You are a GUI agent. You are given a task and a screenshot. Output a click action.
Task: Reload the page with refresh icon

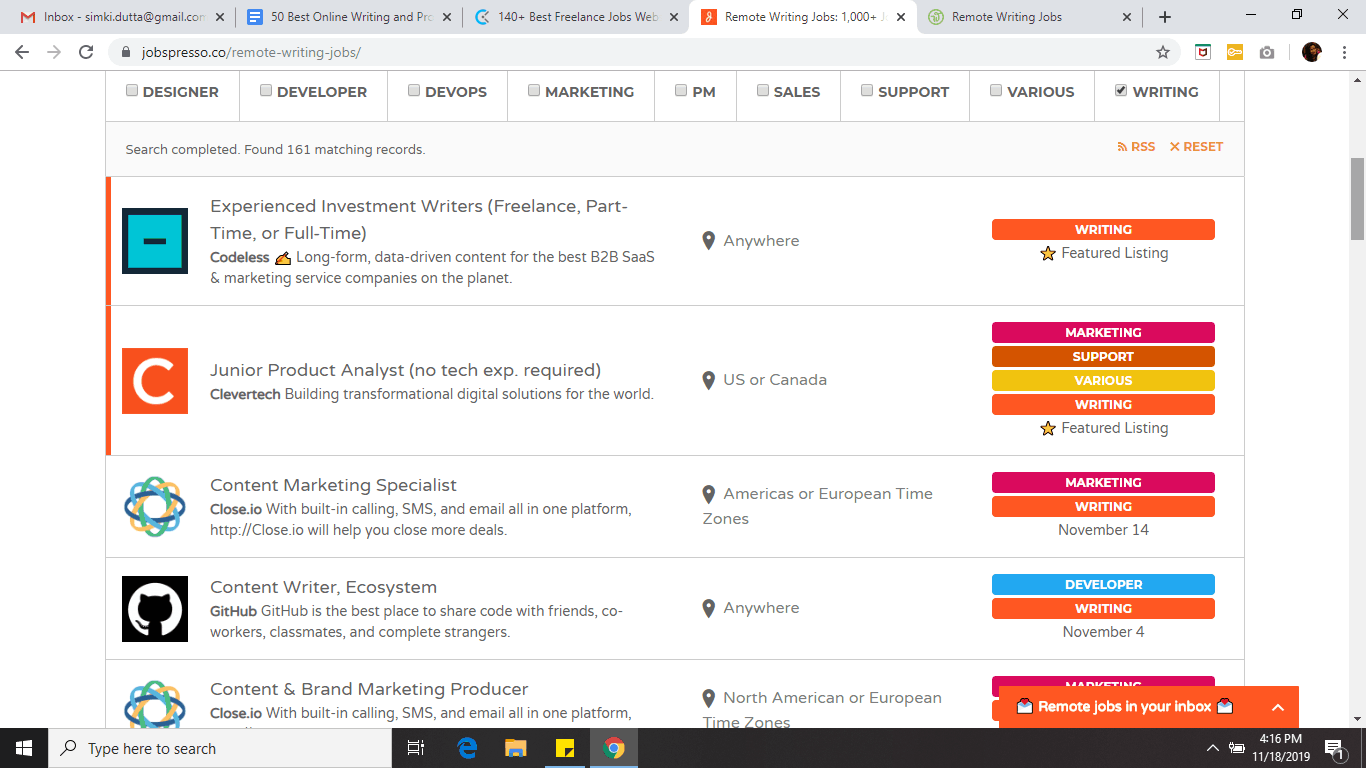tap(86, 52)
